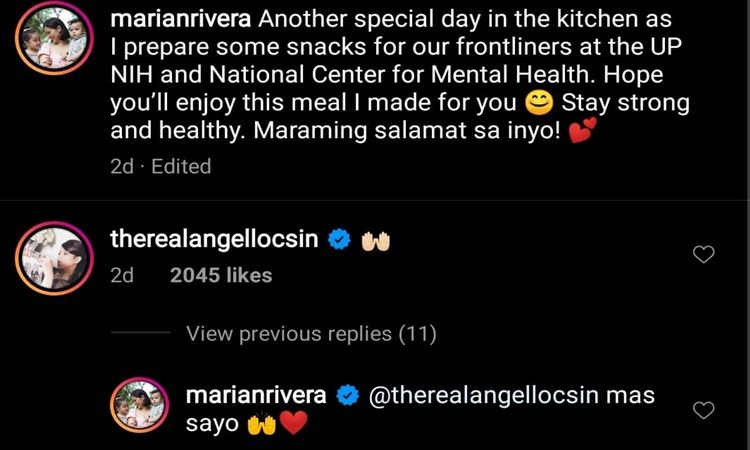
Task: Tap the yellow raised hands emoji in the reply
Action: [261, 424]
